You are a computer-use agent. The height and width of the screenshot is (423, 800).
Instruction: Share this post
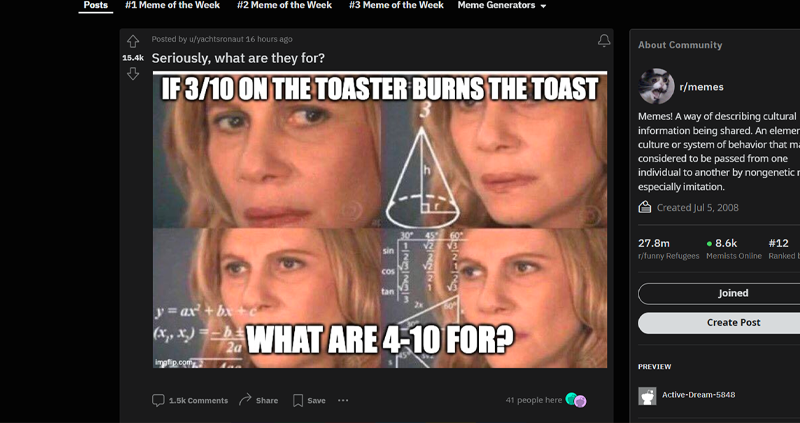(259, 401)
